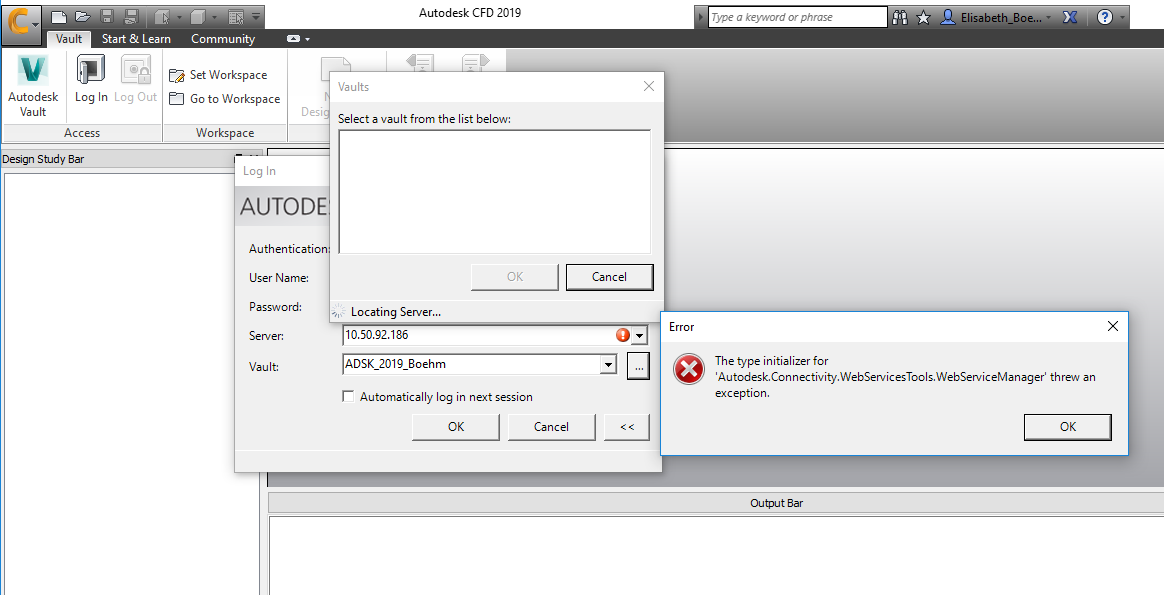Viewport: 1164px width, 595px height.
Task: Dismiss the Error dialog with OK
Action: [1067, 427]
